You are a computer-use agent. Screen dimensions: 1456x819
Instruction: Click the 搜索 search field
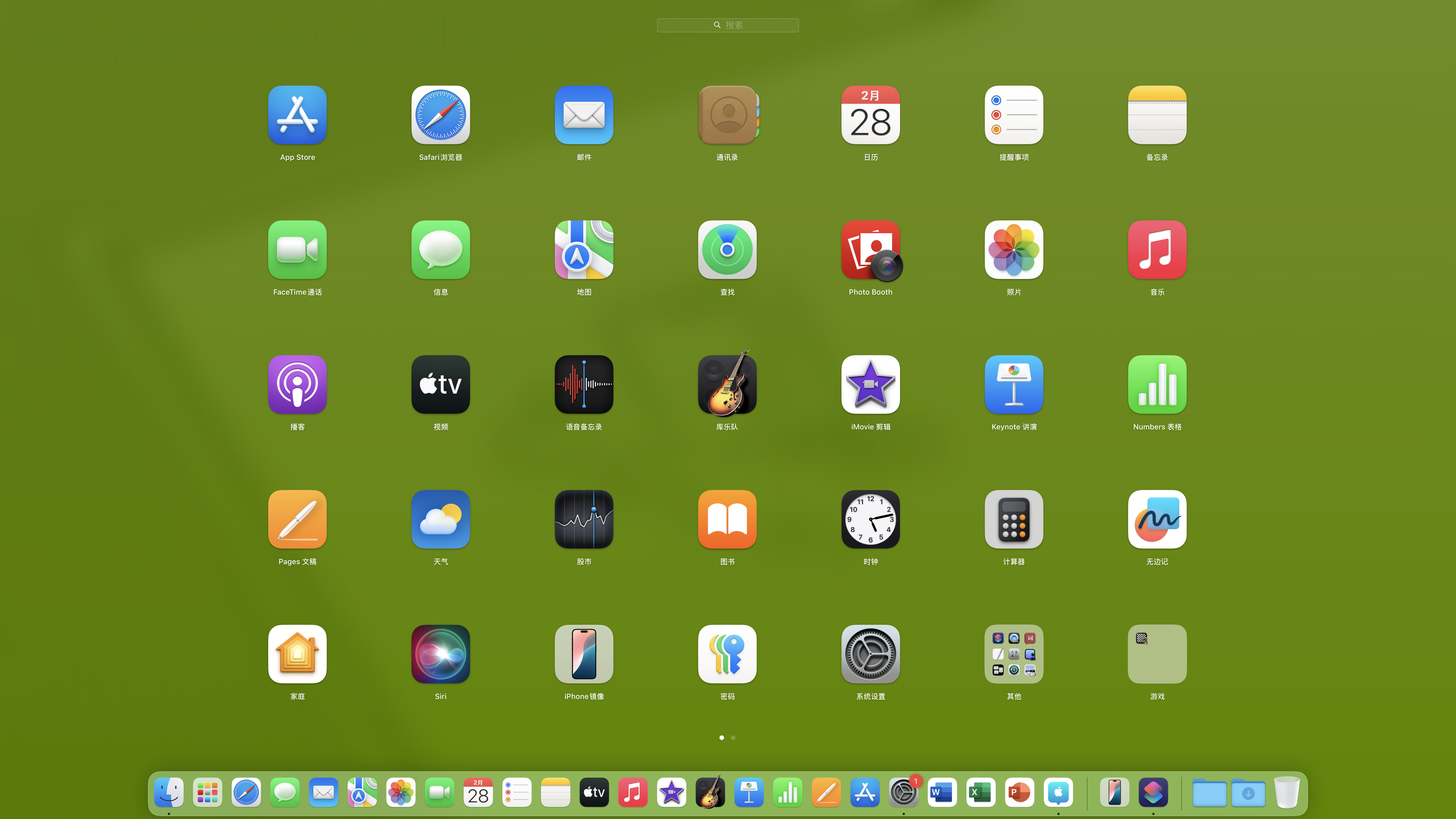coord(727,25)
